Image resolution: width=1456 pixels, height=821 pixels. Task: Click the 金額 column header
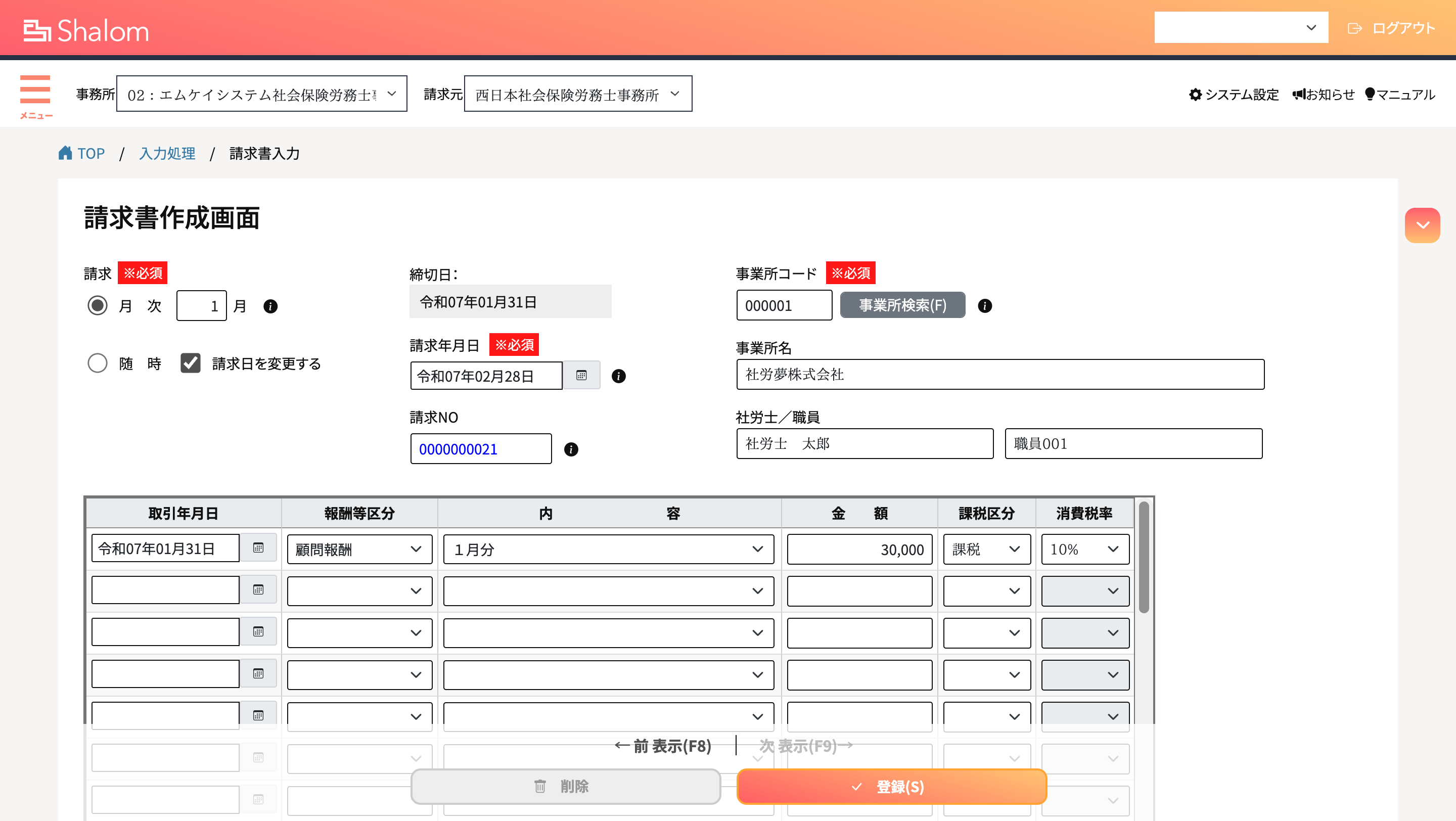pos(859,513)
